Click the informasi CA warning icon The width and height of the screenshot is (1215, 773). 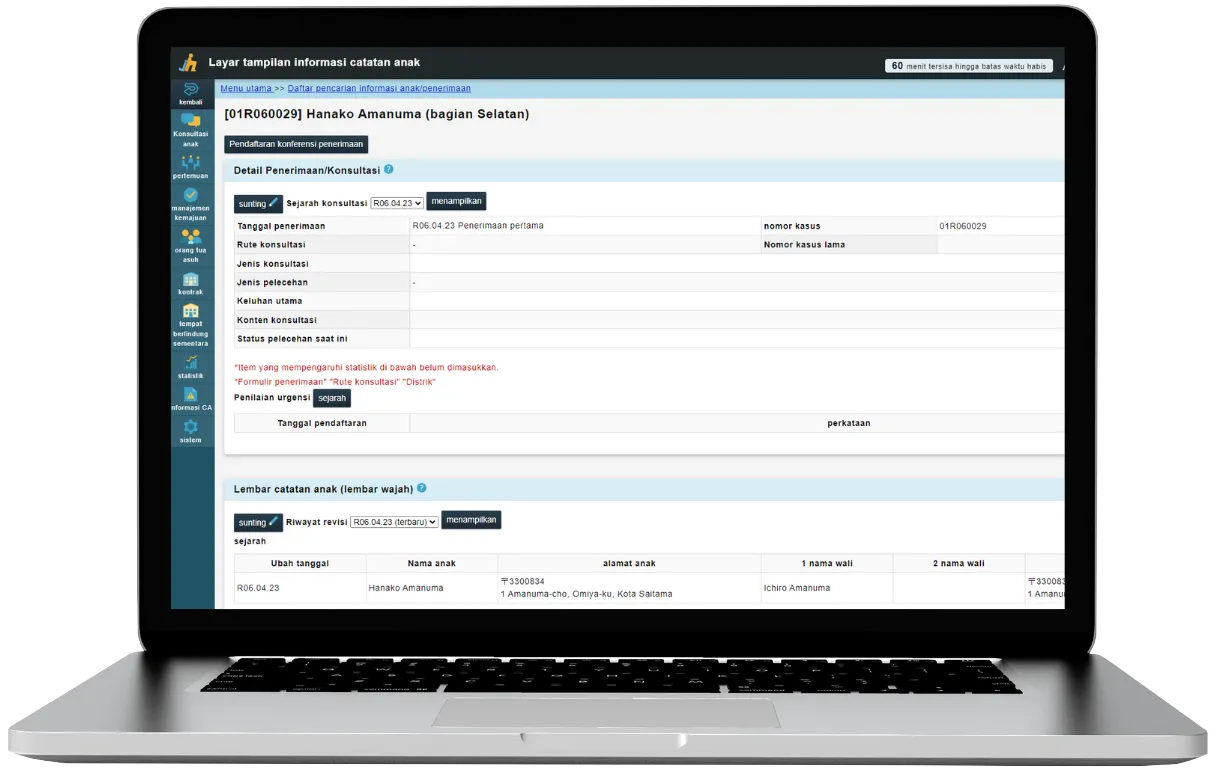click(x=190, y=396)
